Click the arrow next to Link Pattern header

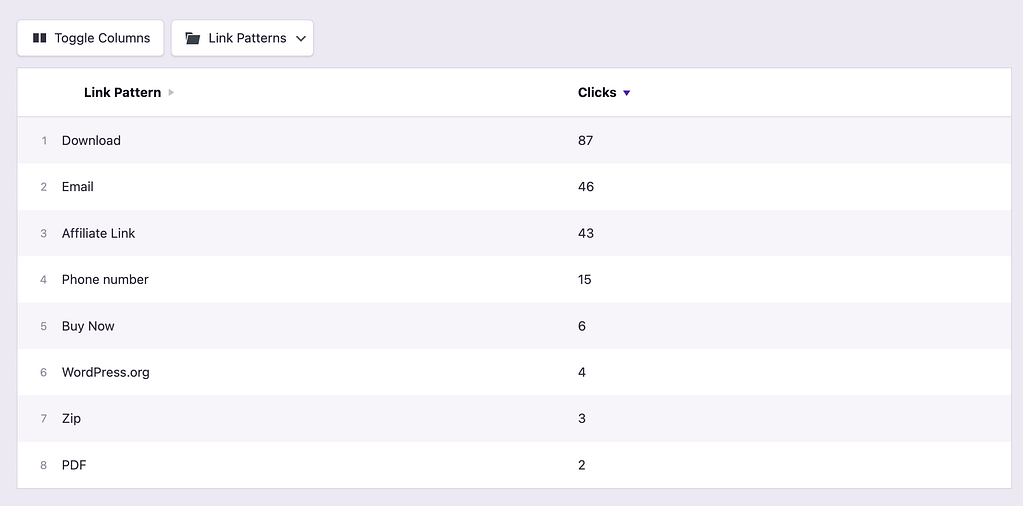point(171,92)
